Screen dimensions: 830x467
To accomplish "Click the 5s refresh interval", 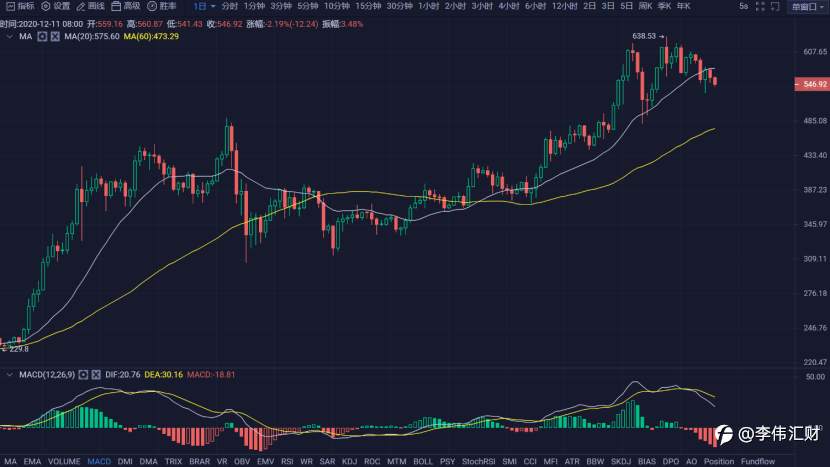I will click(x=744, y=6).
